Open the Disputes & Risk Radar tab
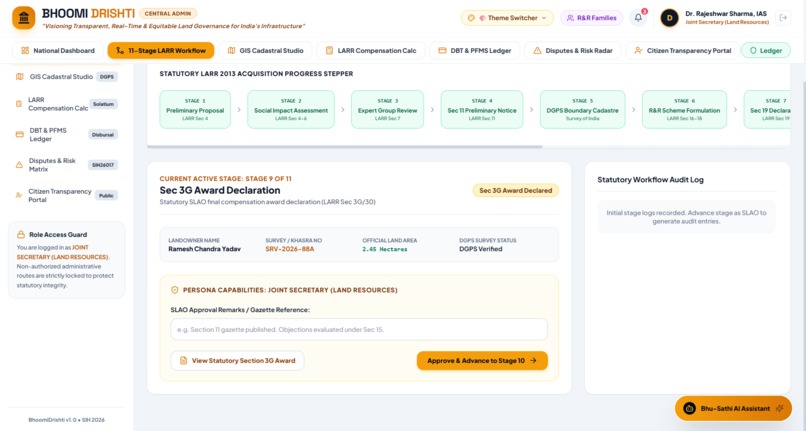This screenshot has width=806, height=431. [x=573, y=50]
